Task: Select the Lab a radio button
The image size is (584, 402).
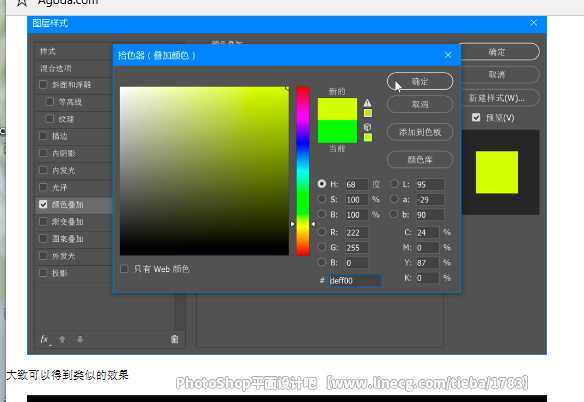Action: [394, 199]
